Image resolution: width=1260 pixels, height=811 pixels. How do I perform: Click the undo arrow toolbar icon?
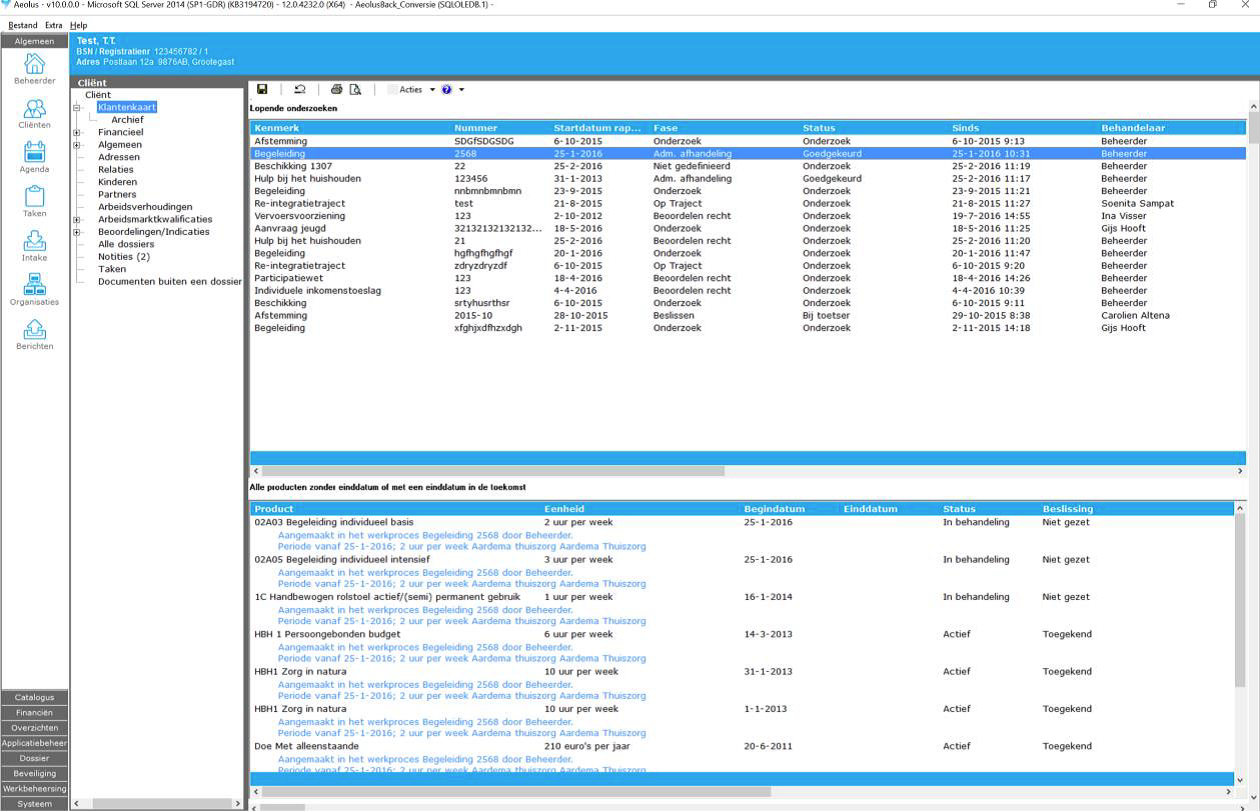pyautogui.click(x=299, y=90)
